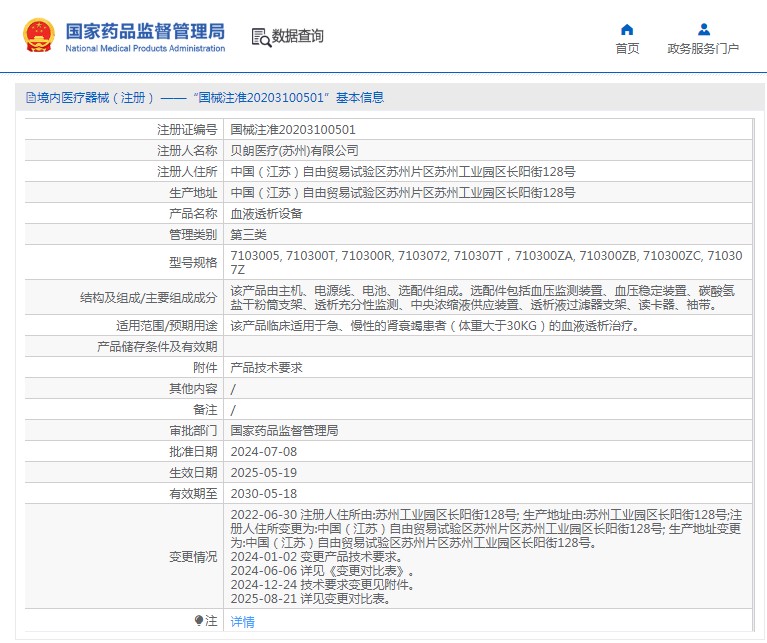Click the 数据查询 heading text

[298, 36]
